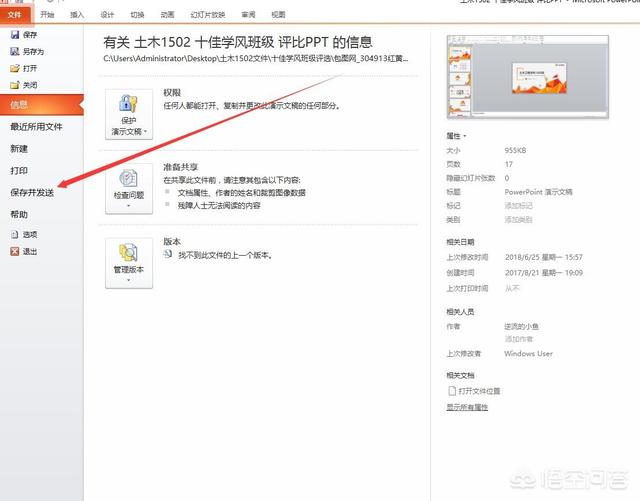This screenshot has width=640, height=501.
Task: Click the Open (打开) folder icon
Action: point(14,68)
